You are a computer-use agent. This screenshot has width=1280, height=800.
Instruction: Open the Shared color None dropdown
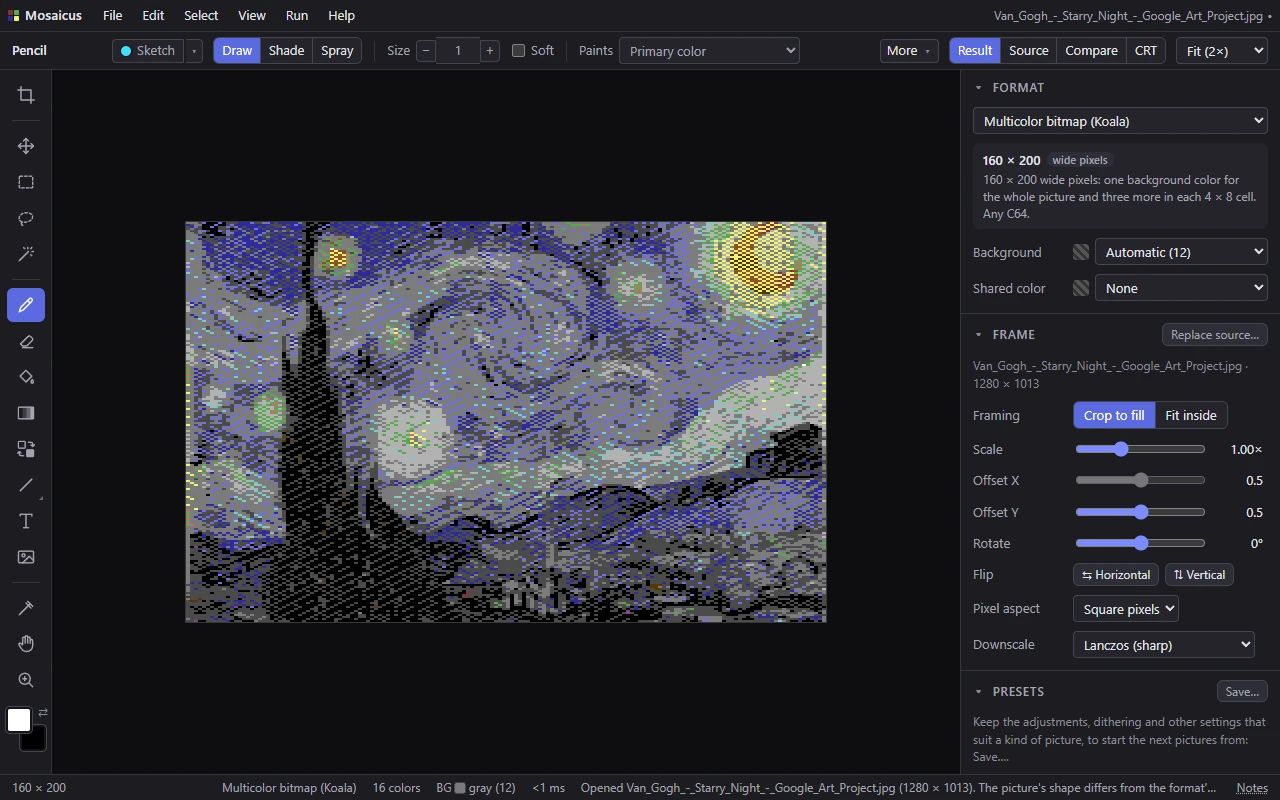[1181, 288]
